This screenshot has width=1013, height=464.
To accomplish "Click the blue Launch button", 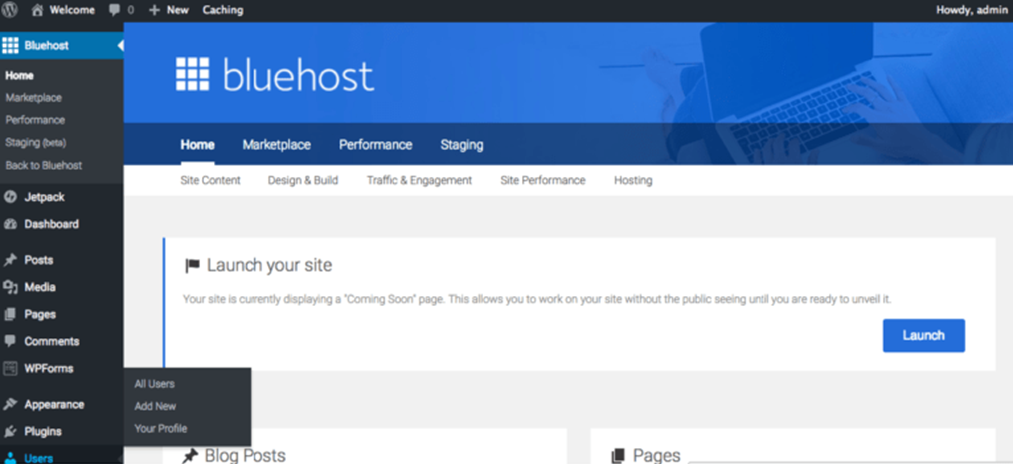I will (924, 335).
